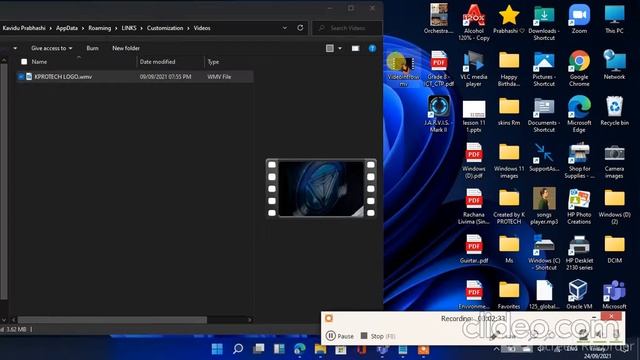The width and height of the screenshot is (640, 360).
Task: Open the view layout options dropdown arrow
Action: (x=340, y=48)
